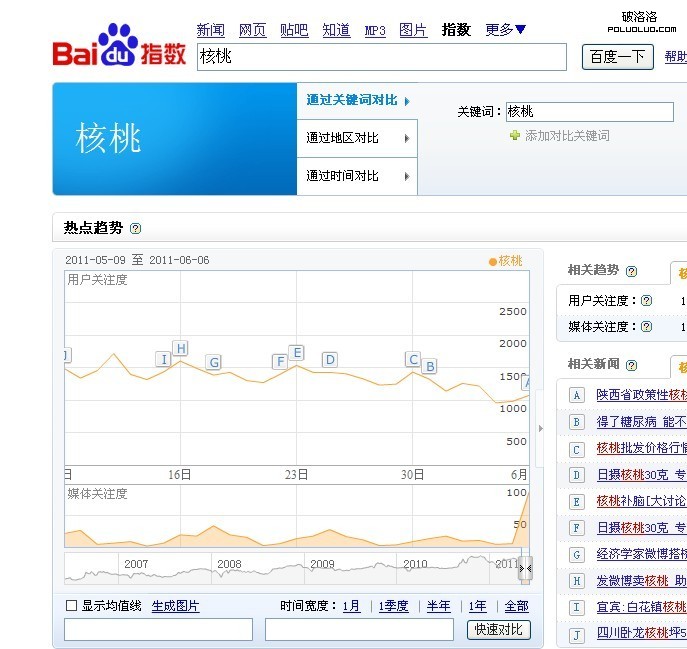Image resolution: width=687 pixels, height=649 pixels.
Task: Click letter A icon in news list
Action: click(576, 395)
